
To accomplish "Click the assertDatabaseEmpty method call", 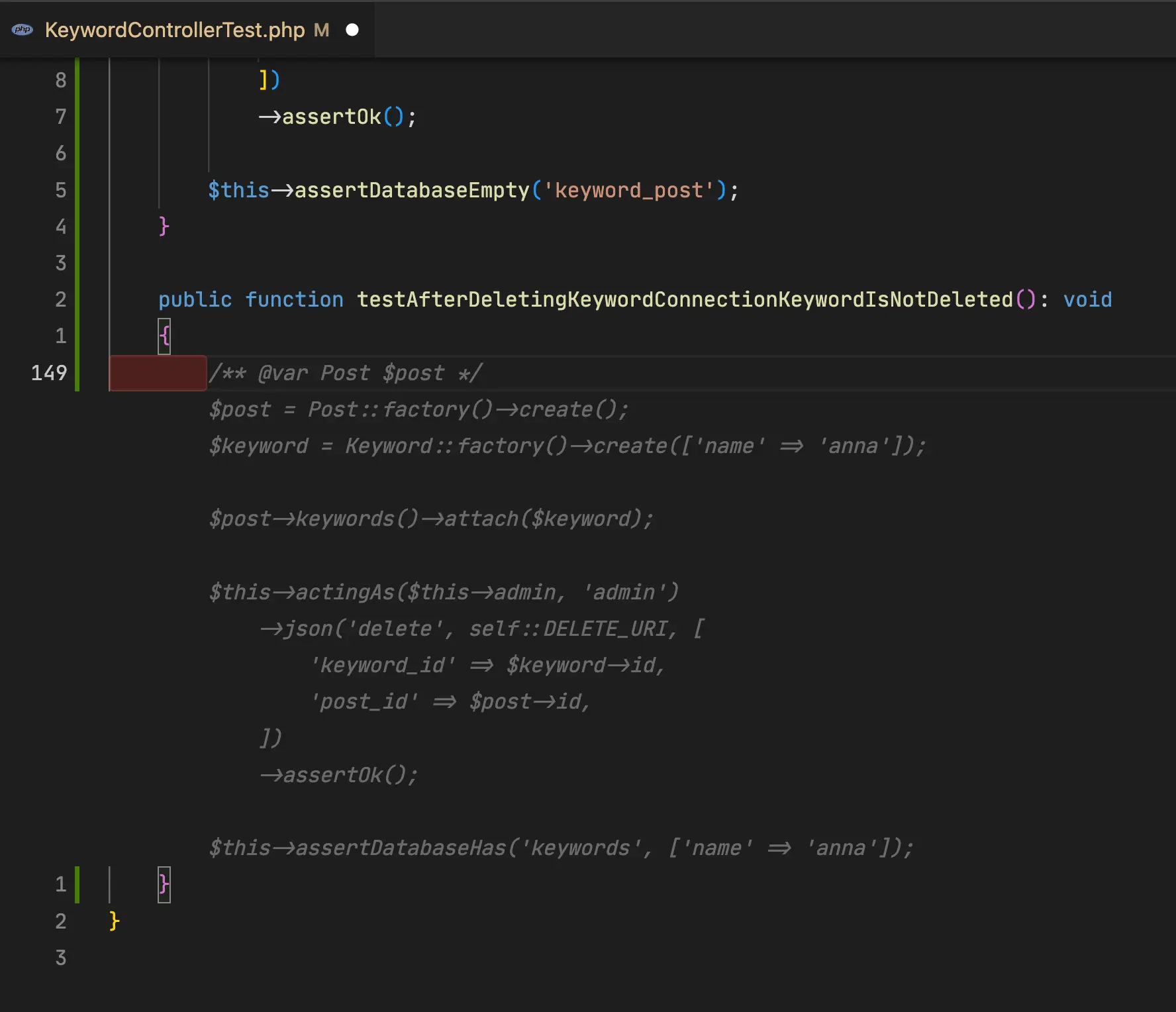I will click(x=412, y=190).
